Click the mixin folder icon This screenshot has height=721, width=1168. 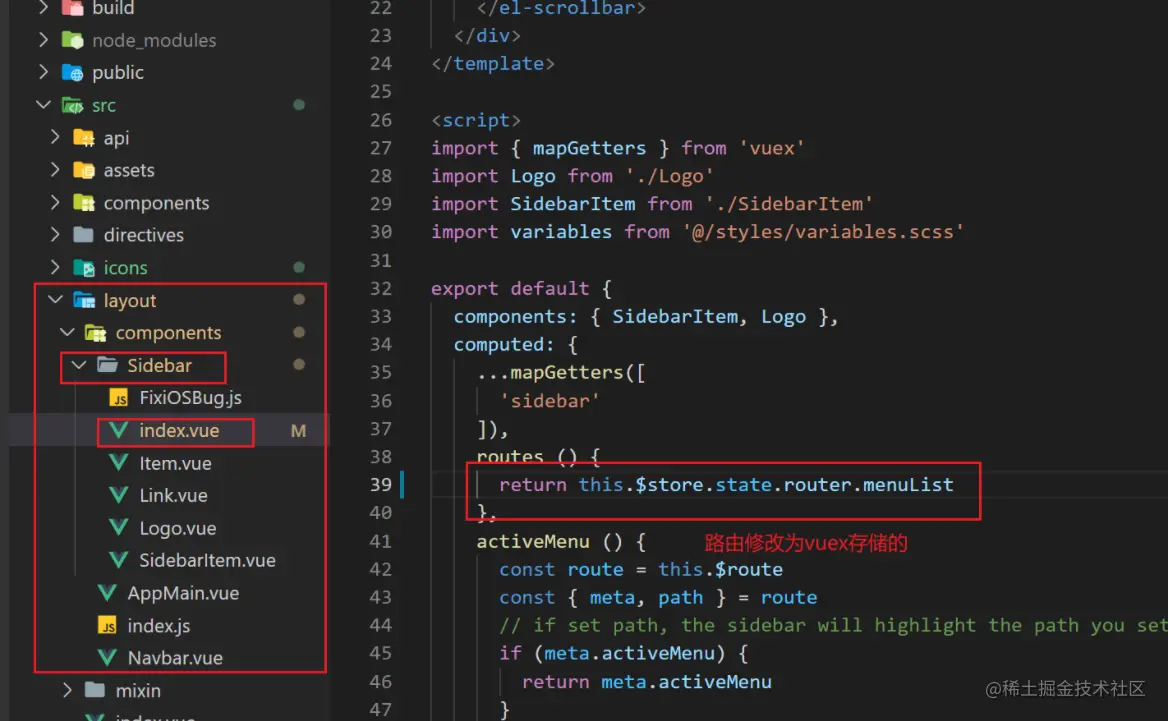click(95, 690)
